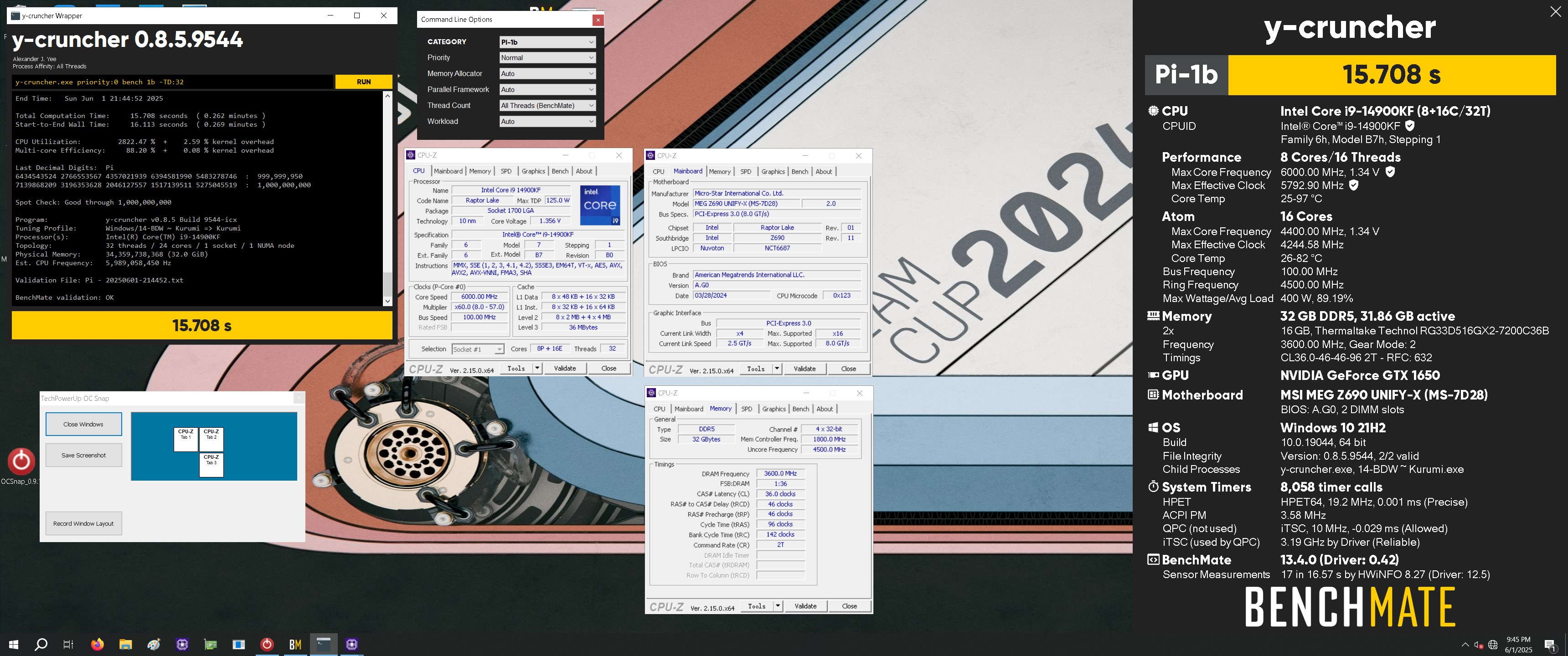Click the purple chip icon beside Paint in taskbar
Viewport: 1568px width, 656px height.
[182, 644]
